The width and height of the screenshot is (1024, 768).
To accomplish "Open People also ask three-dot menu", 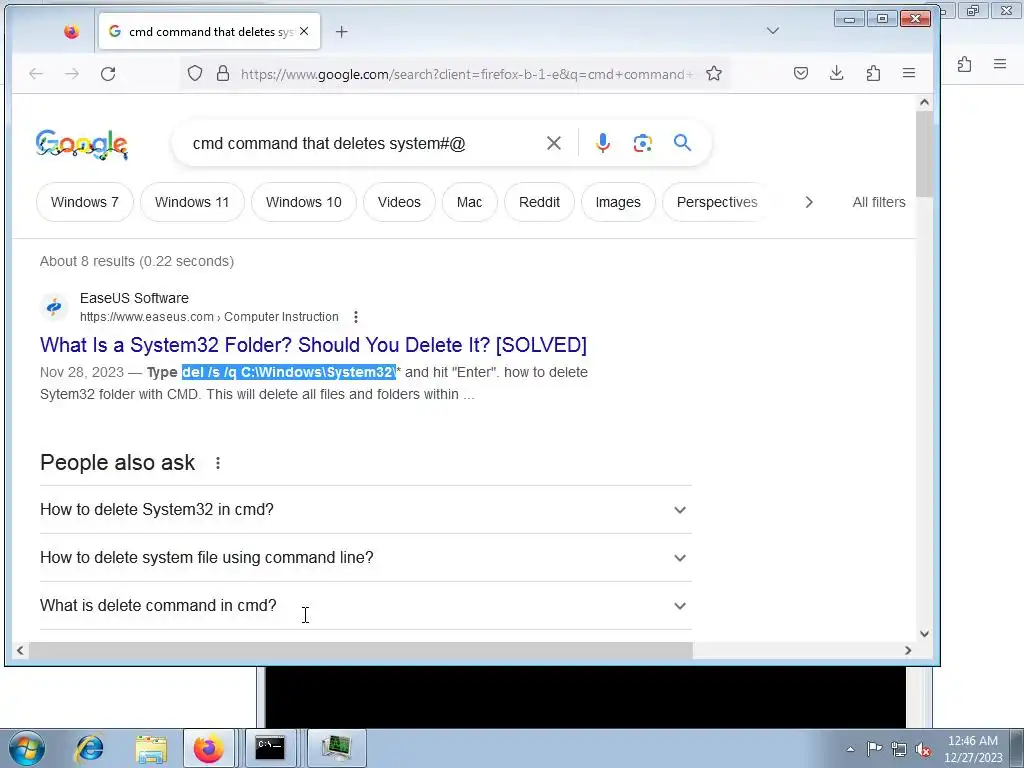I will click(217, 463).
